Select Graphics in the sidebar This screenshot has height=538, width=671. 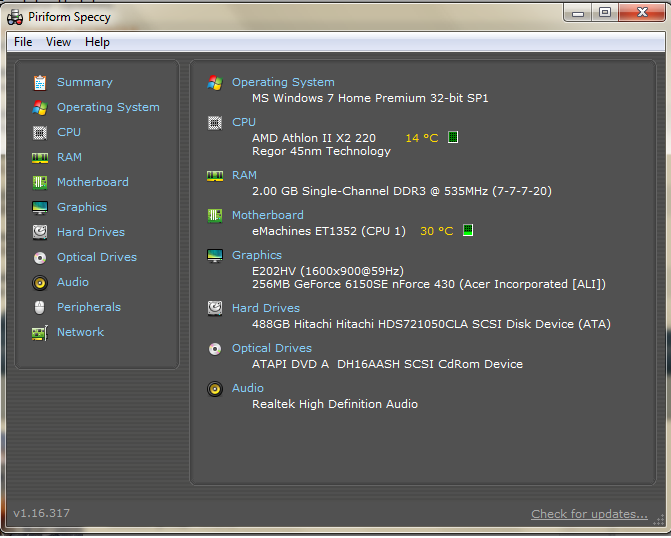click(x=82, y=207)
